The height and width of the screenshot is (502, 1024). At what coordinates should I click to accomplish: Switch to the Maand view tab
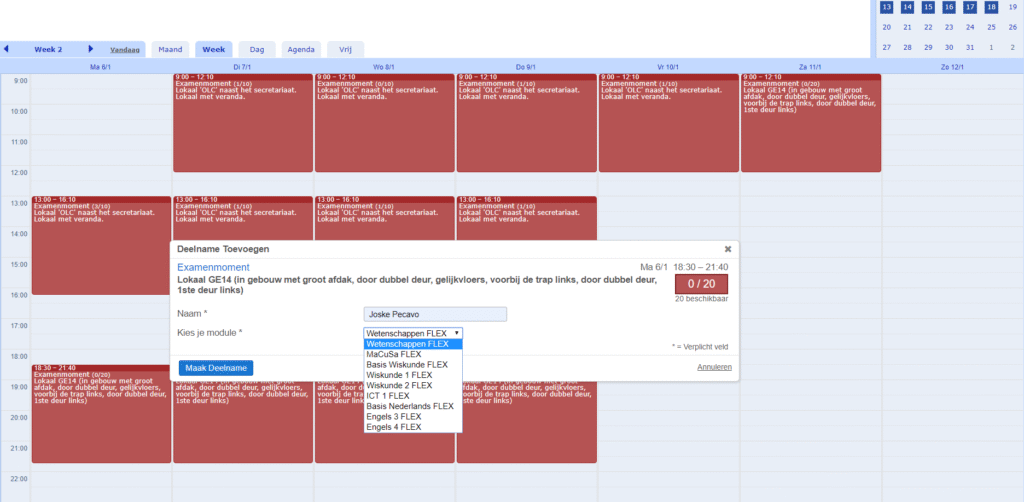170,49
